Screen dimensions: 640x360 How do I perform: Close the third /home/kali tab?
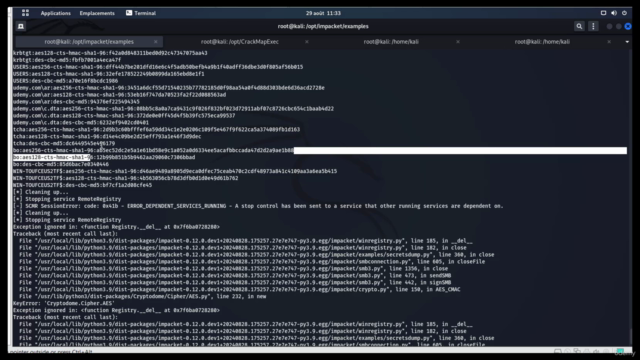pyautogui.click(x=458, y=42)
